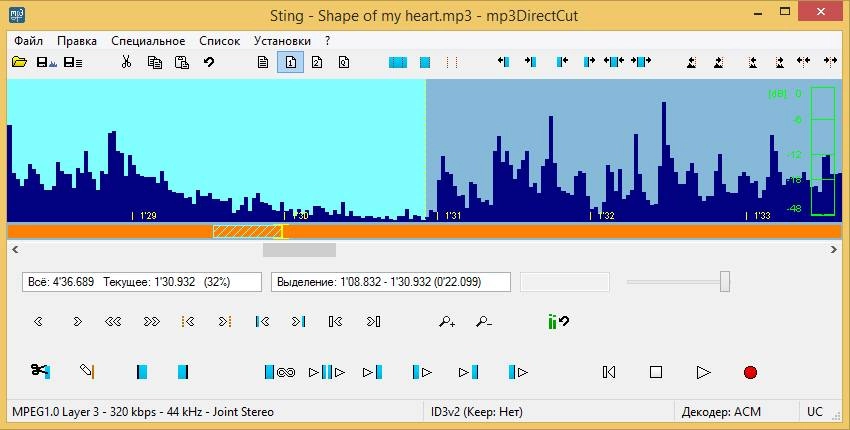The height and width of the screenshot is (430, 850).
Task: Open the Файл menu
Action: [x=28, y=41]
